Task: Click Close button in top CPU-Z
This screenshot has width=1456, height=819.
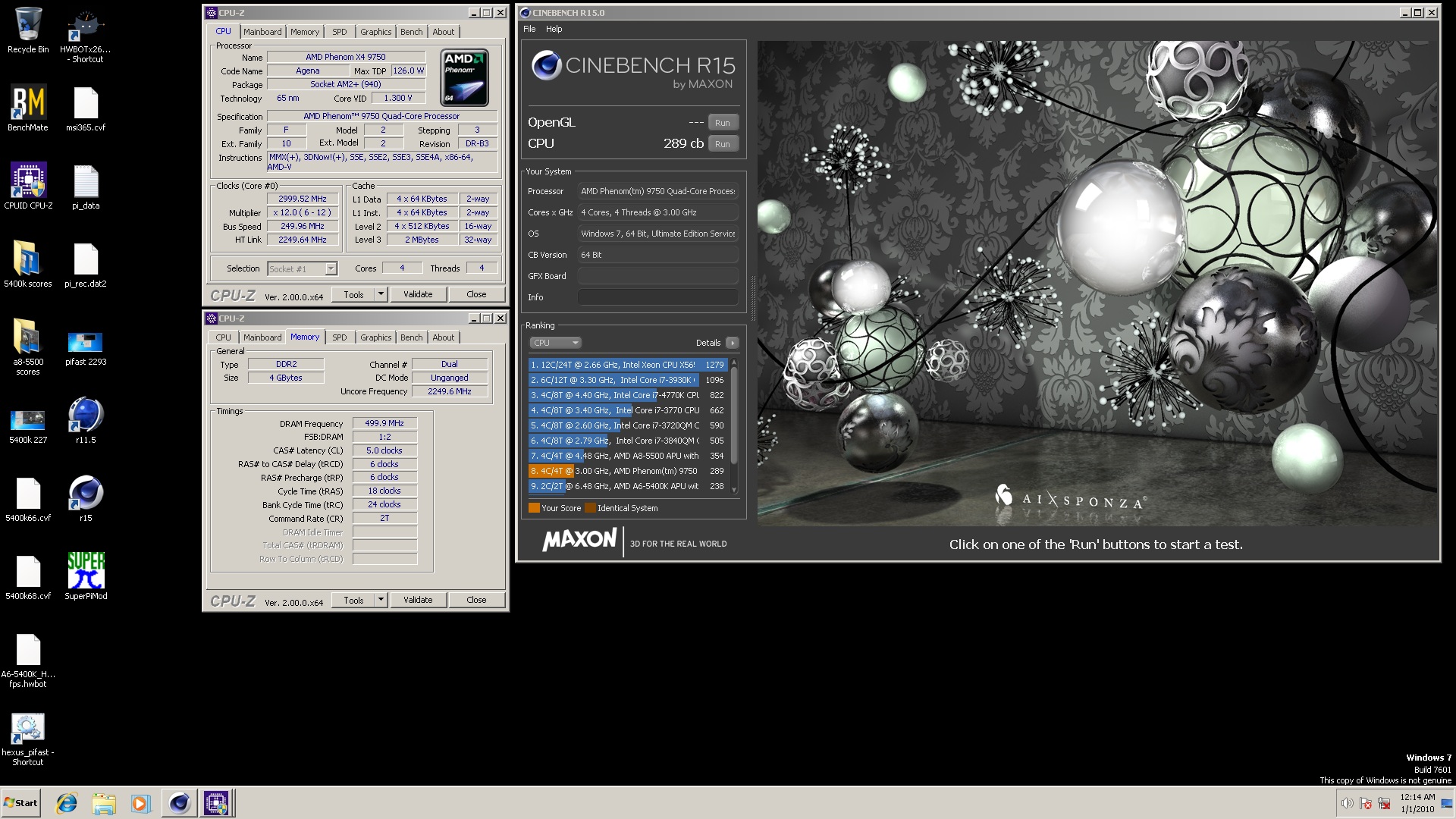Action: (x=476, y=294)
